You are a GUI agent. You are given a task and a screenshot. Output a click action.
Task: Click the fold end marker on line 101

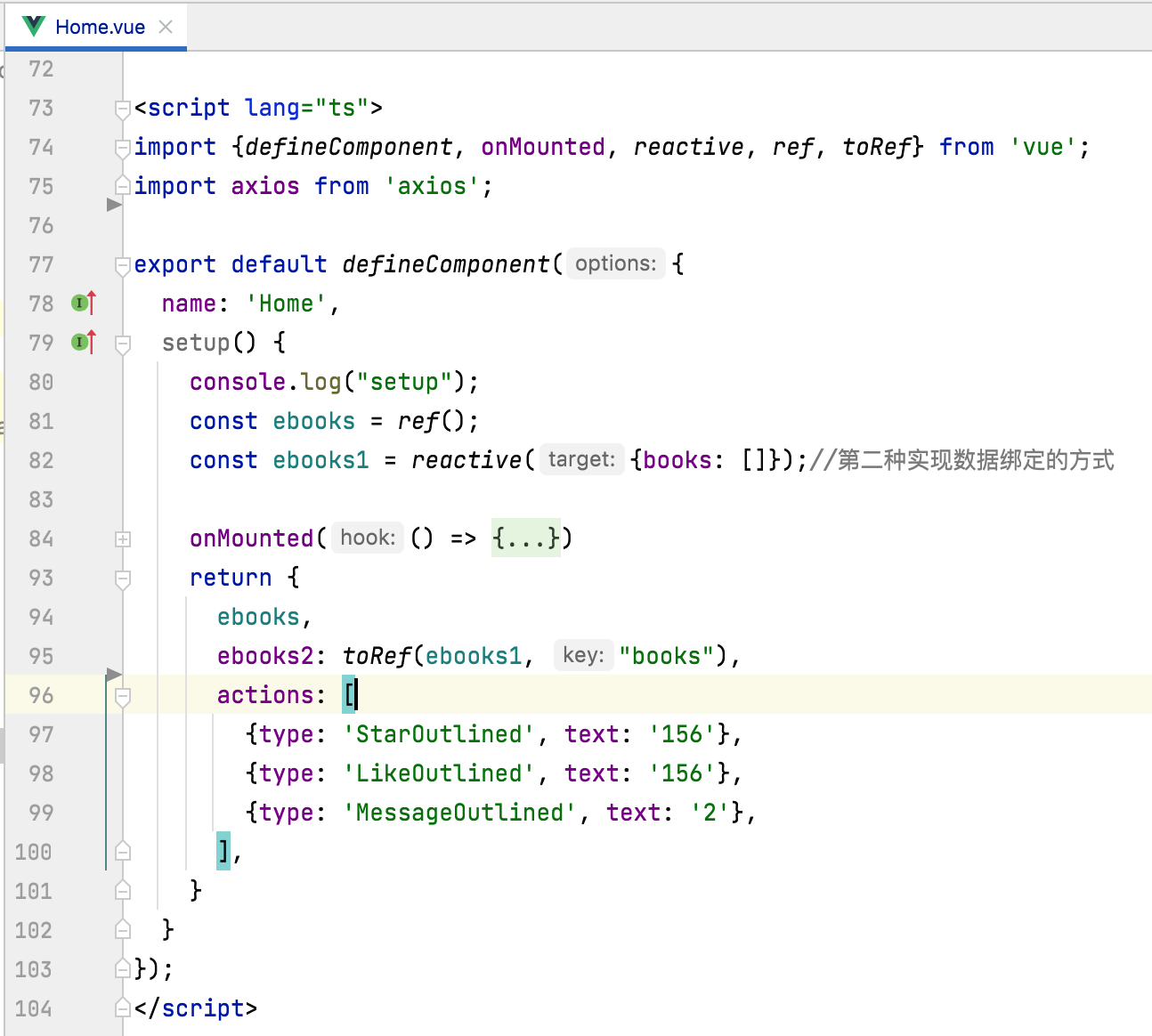tap(123, 890)
